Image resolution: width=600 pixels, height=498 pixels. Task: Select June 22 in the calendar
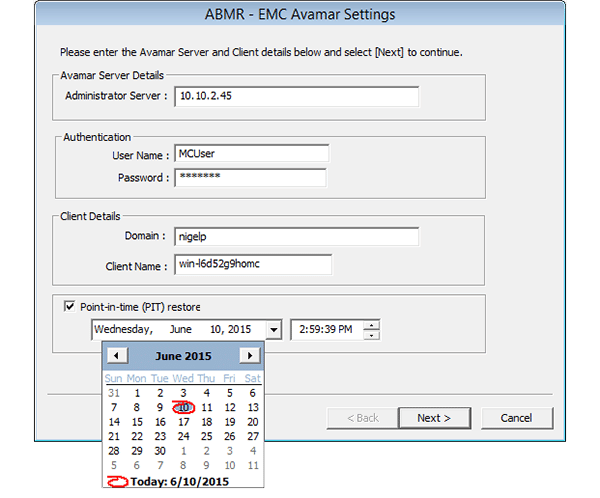coord(137,437)
